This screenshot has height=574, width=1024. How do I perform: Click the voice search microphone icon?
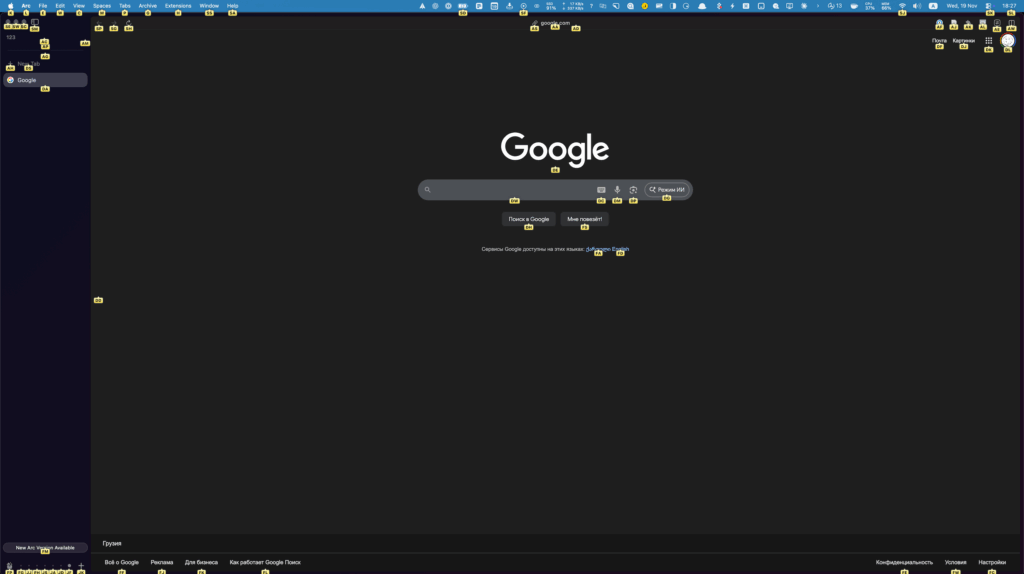click(x=617, y=190)
